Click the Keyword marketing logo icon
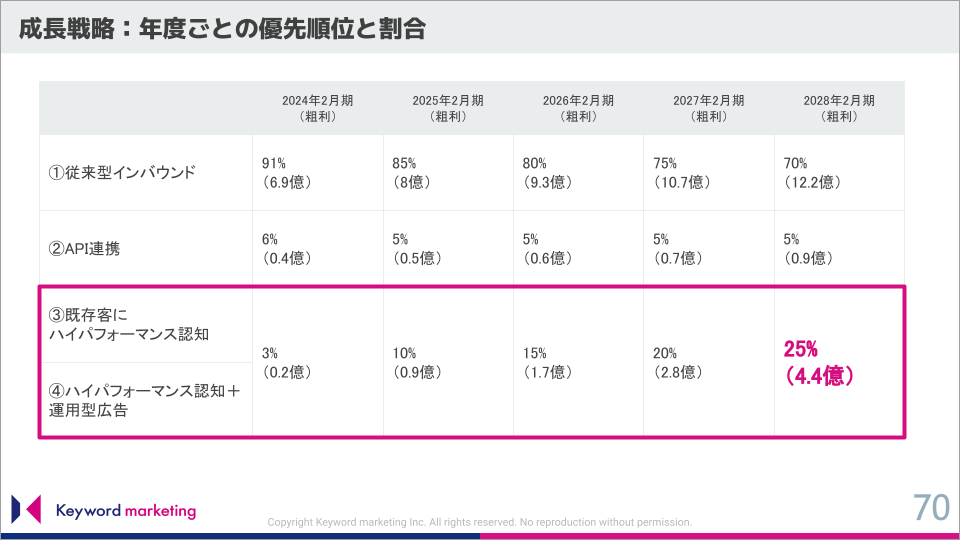Screen dimensions: 960x540 coord(26,509)
